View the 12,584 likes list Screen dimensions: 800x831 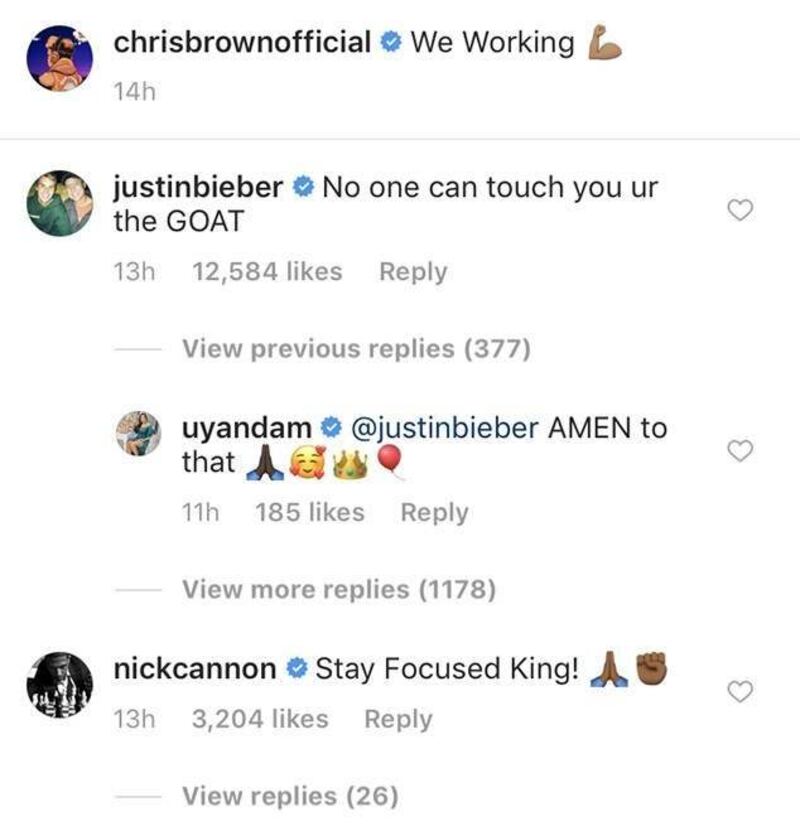pos(267,272)
